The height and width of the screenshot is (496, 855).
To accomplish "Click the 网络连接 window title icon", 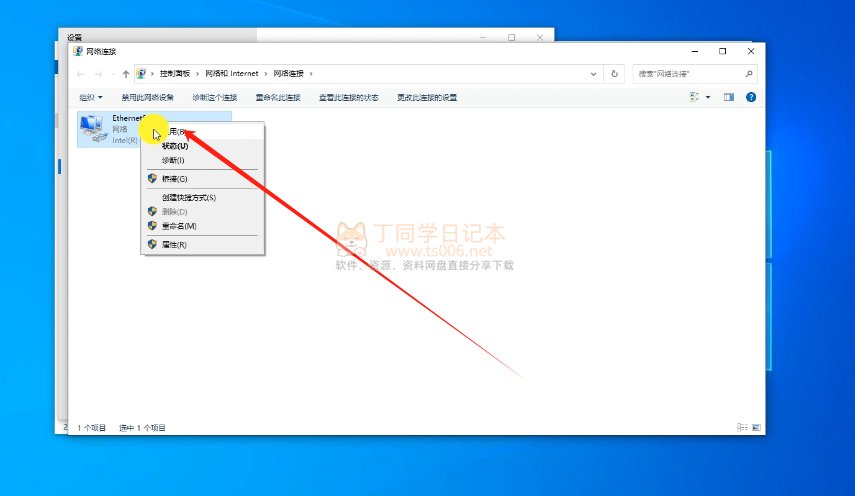I will (x=77, y=51).
